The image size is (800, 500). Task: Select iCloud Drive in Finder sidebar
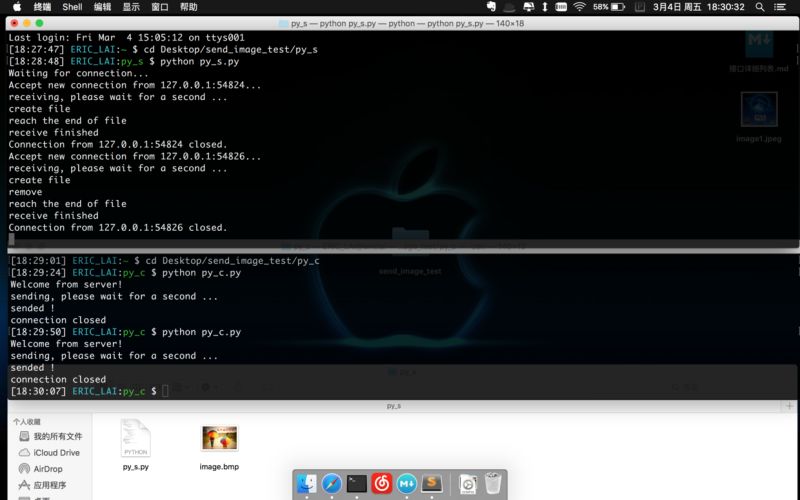[x=49, y=453]
